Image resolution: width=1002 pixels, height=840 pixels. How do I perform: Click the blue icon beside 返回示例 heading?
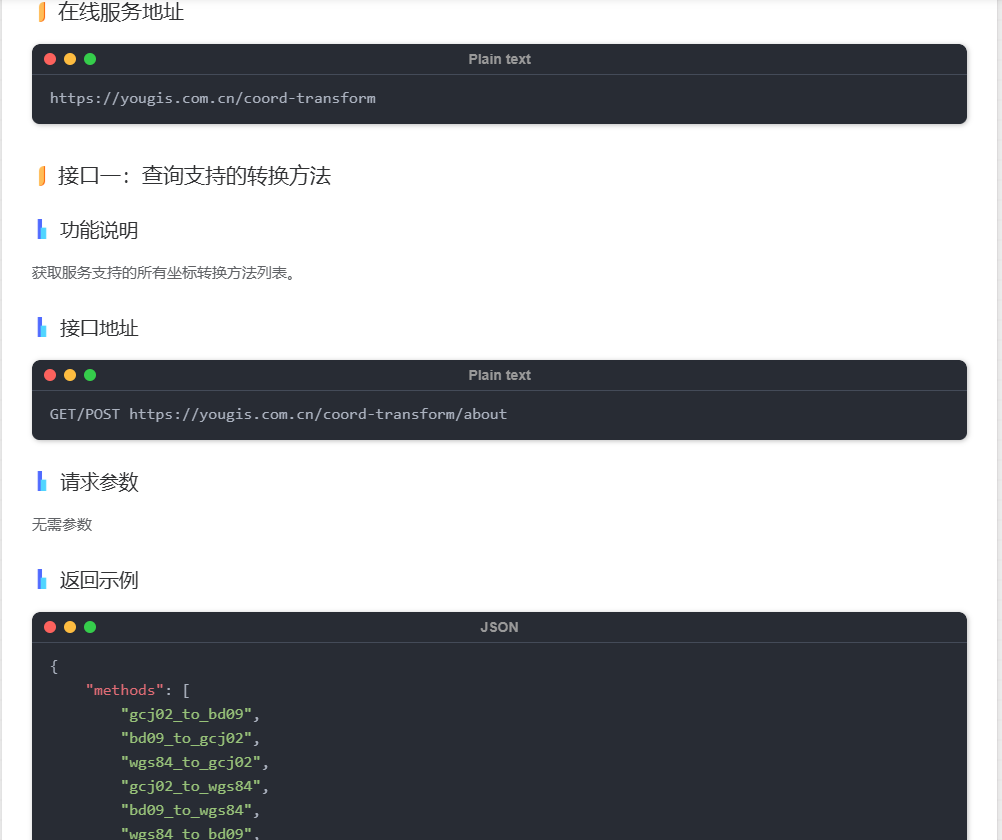pyautogui.click(x=39, y=579)
